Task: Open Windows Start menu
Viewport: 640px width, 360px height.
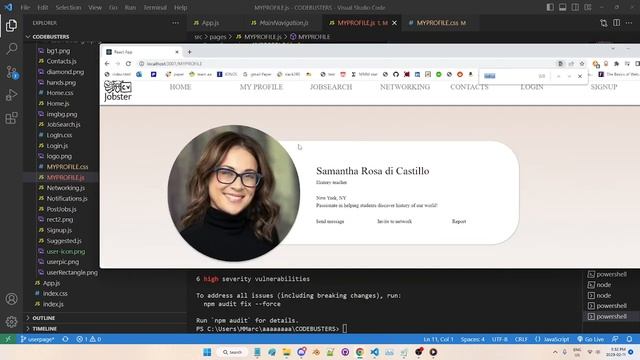Action: [207, 352]
